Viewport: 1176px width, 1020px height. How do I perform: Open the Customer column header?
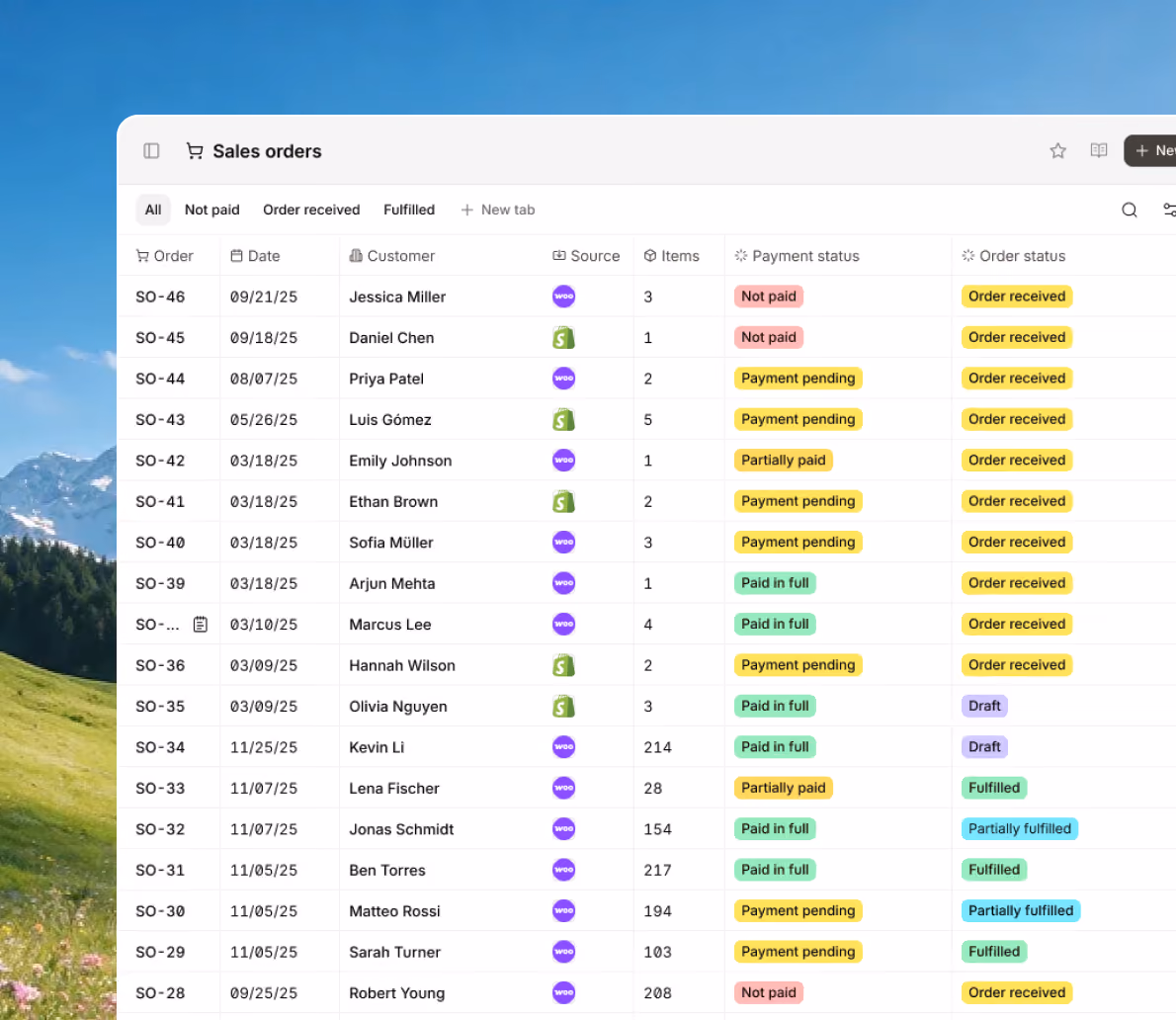pyautogui.click(x=391, y=256)
